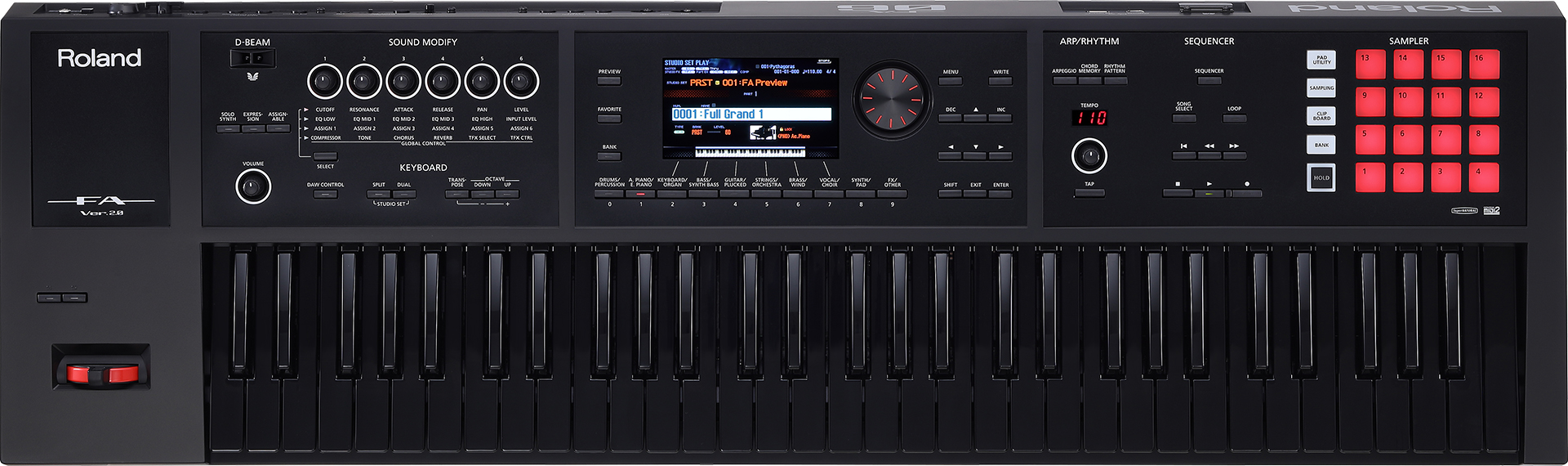The image size is (1568, 466).
Task: Push the OCTAVE DOWN button
Action: [483, 195]
